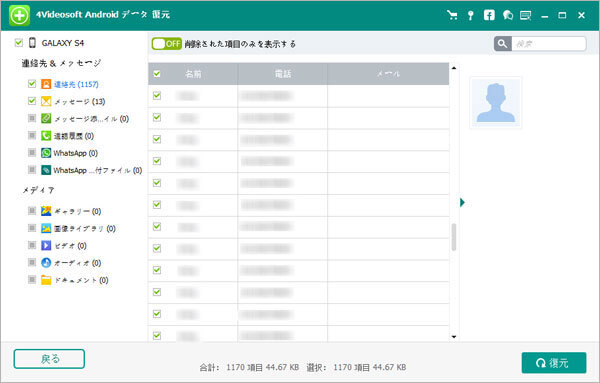The image size is (600, 383).
Task: Click the green plus application logo
Action: click(x=19, y=16)
